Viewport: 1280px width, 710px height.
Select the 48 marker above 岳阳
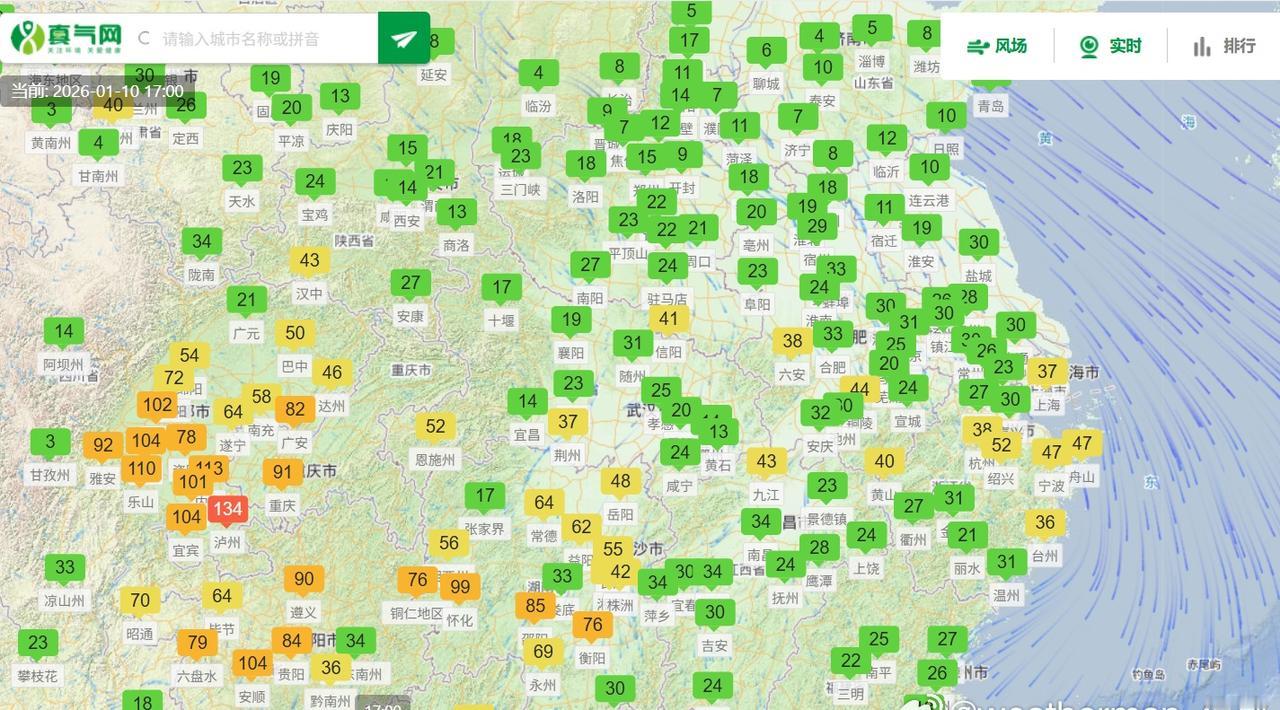[x=621, y=483]
